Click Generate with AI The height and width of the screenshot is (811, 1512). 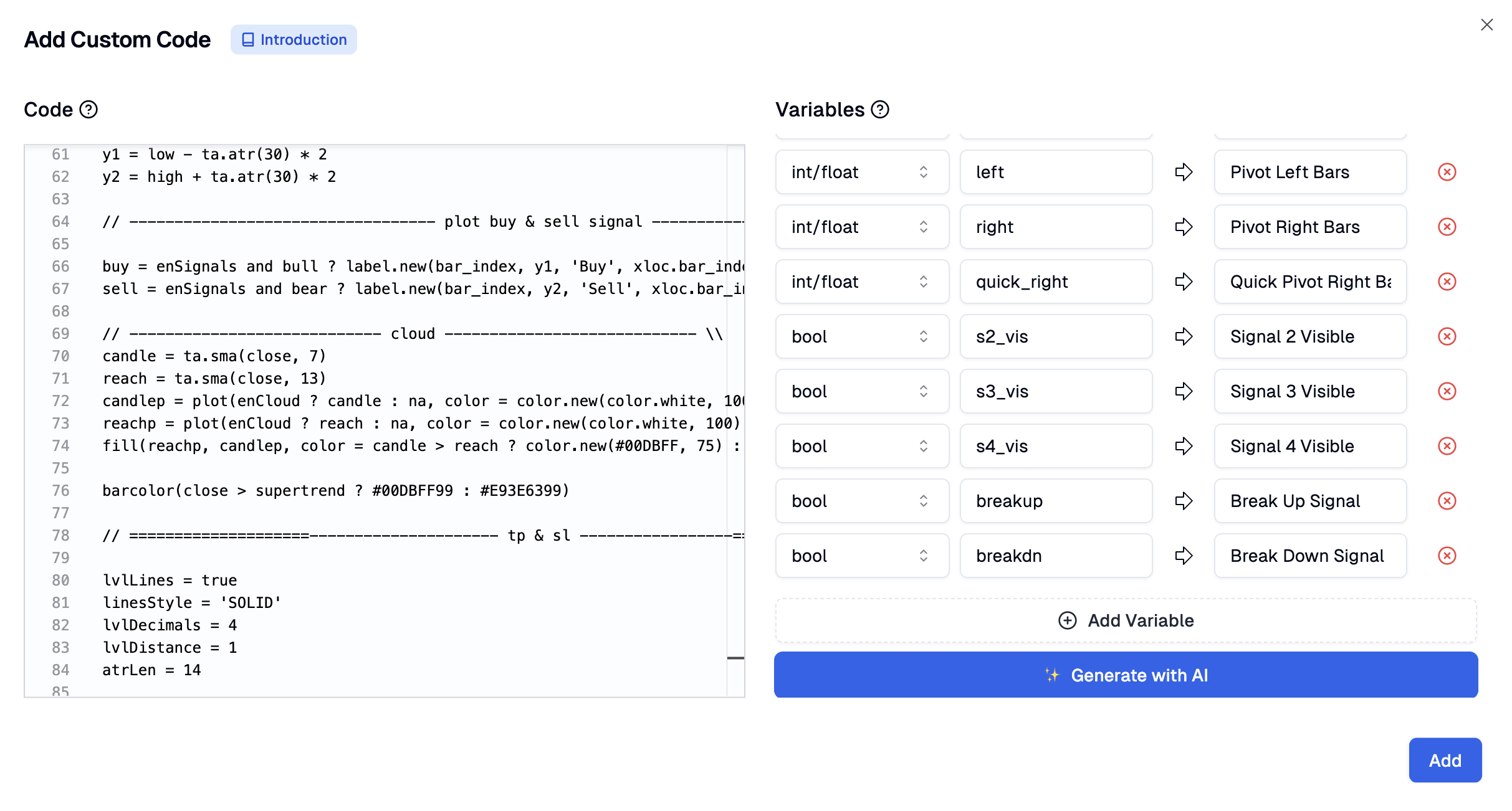[1125, 675]
